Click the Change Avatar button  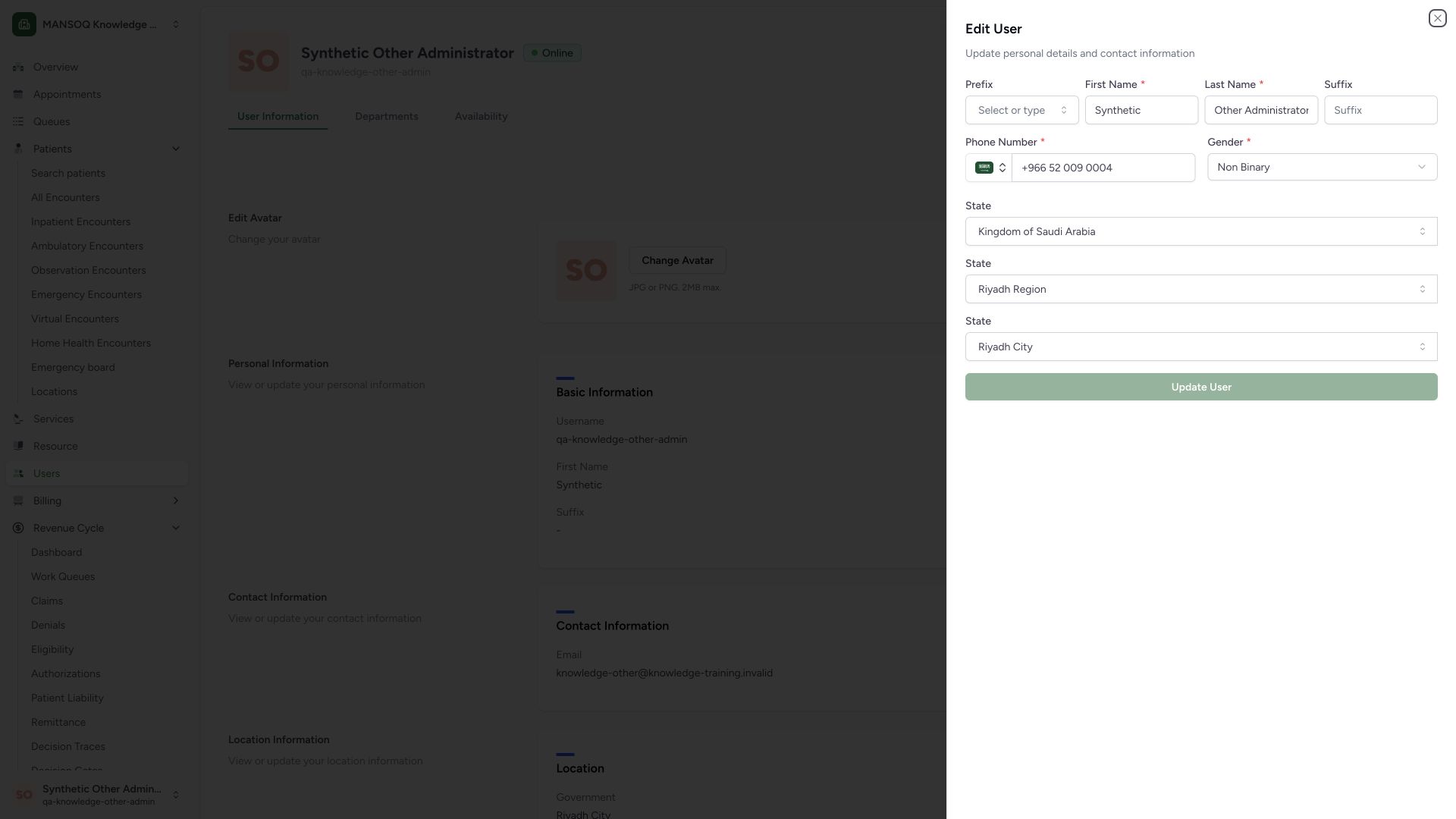coord(677,260)
